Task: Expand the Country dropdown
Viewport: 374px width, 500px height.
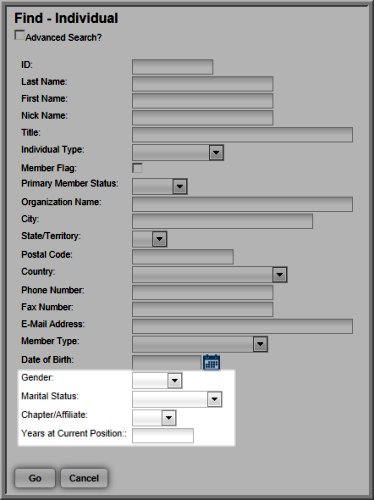Action: (x=209, y=275)
